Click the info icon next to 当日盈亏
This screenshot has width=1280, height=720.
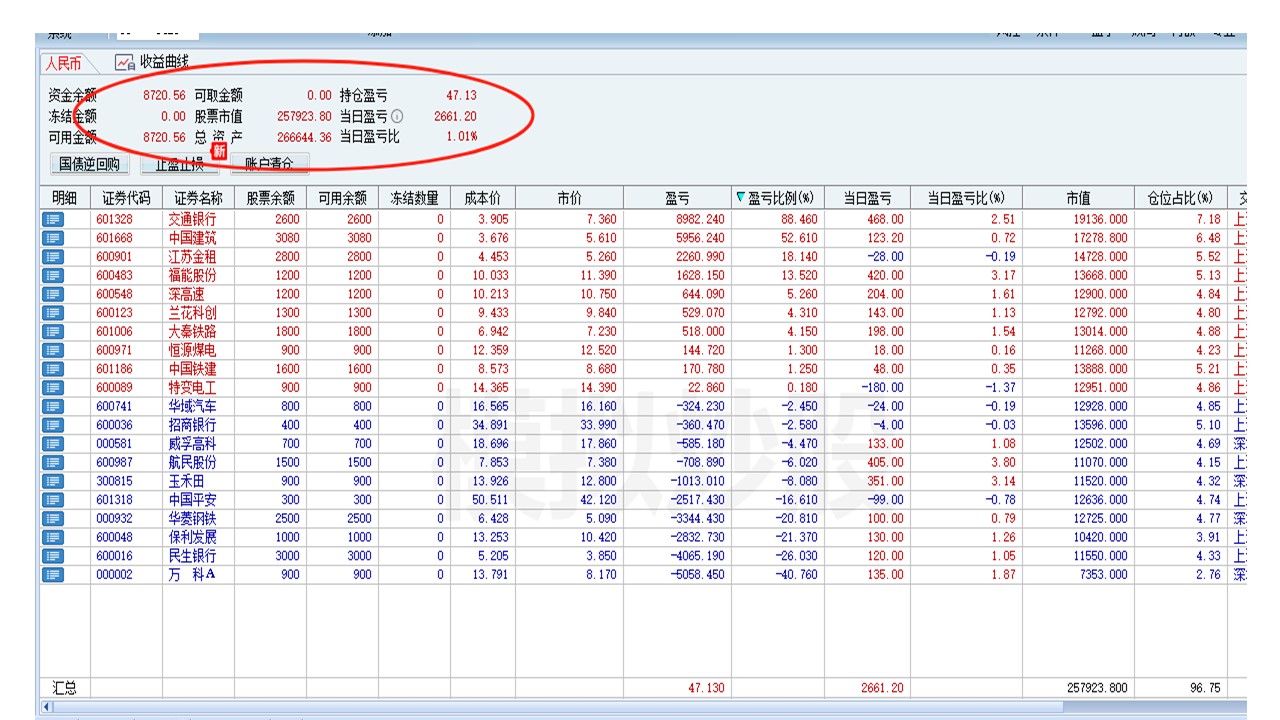pyautogui.click(x=397, y=116)
